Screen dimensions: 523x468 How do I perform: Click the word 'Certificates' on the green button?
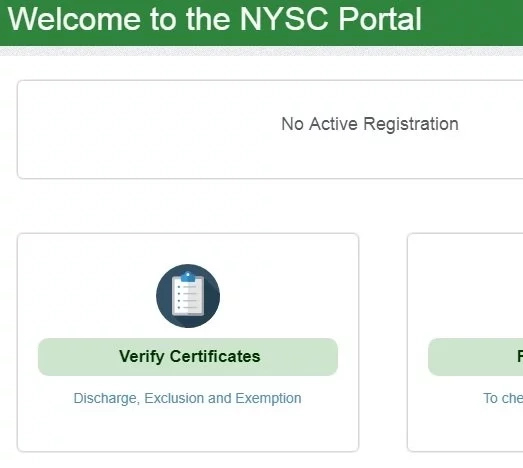point(215,356)
